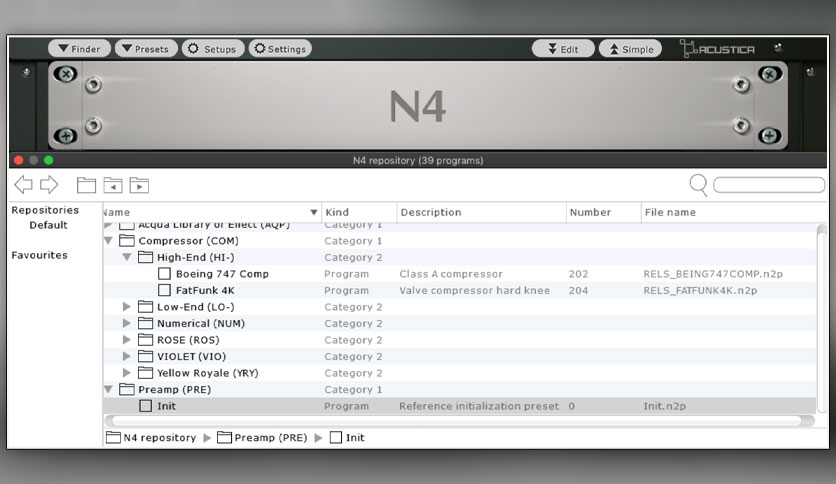Click the ROSE (ROS) folder icon
Viewport: 836px width, 484px height.
[145, 340]
